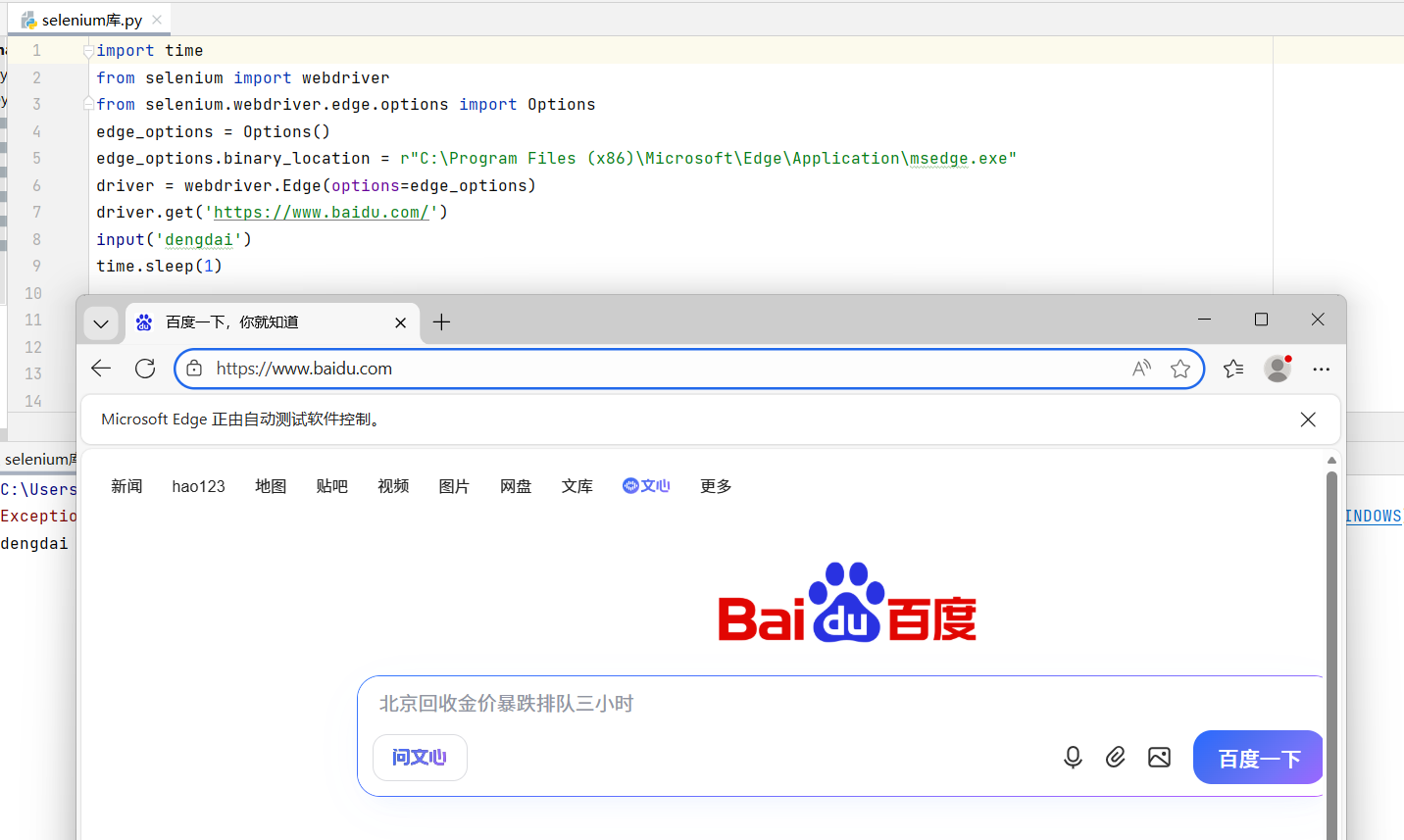The image size is (1404, 840).
Task: Open the 文心 link with blue icon
Action: coord(646,486)
